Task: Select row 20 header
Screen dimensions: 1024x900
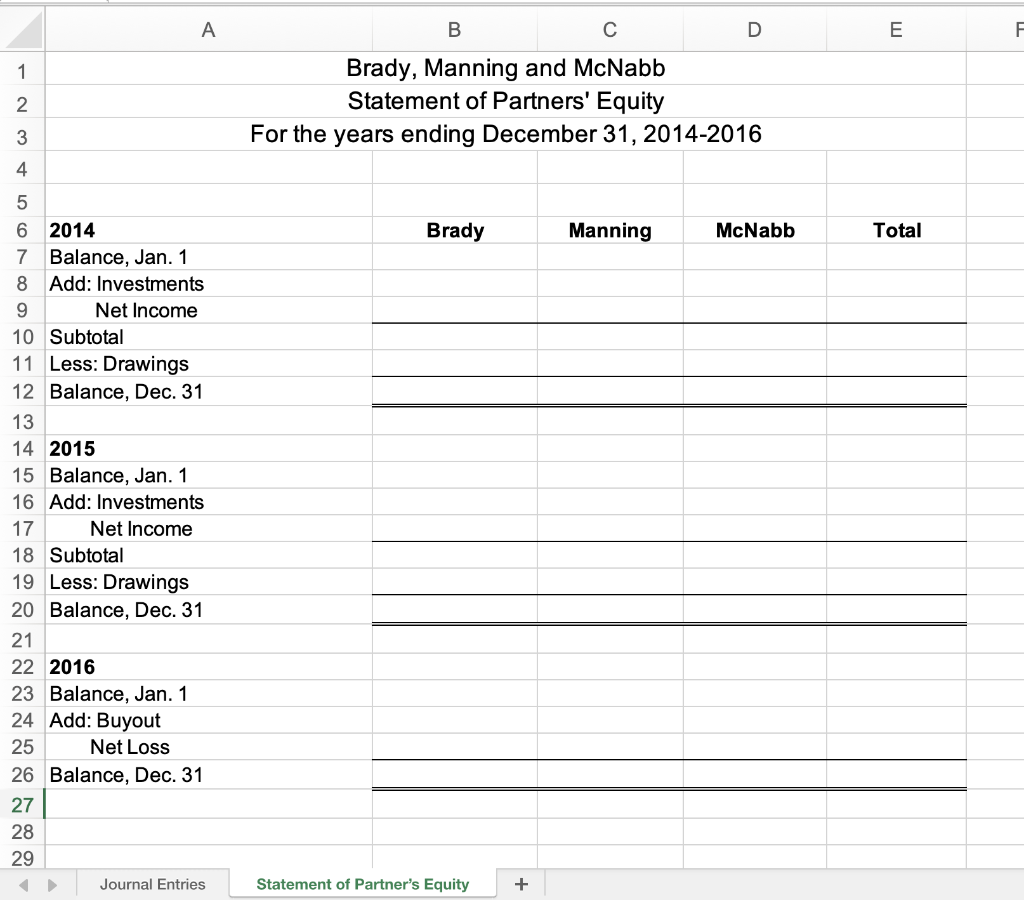Action: pyautogui.click(x=22, y=609)
